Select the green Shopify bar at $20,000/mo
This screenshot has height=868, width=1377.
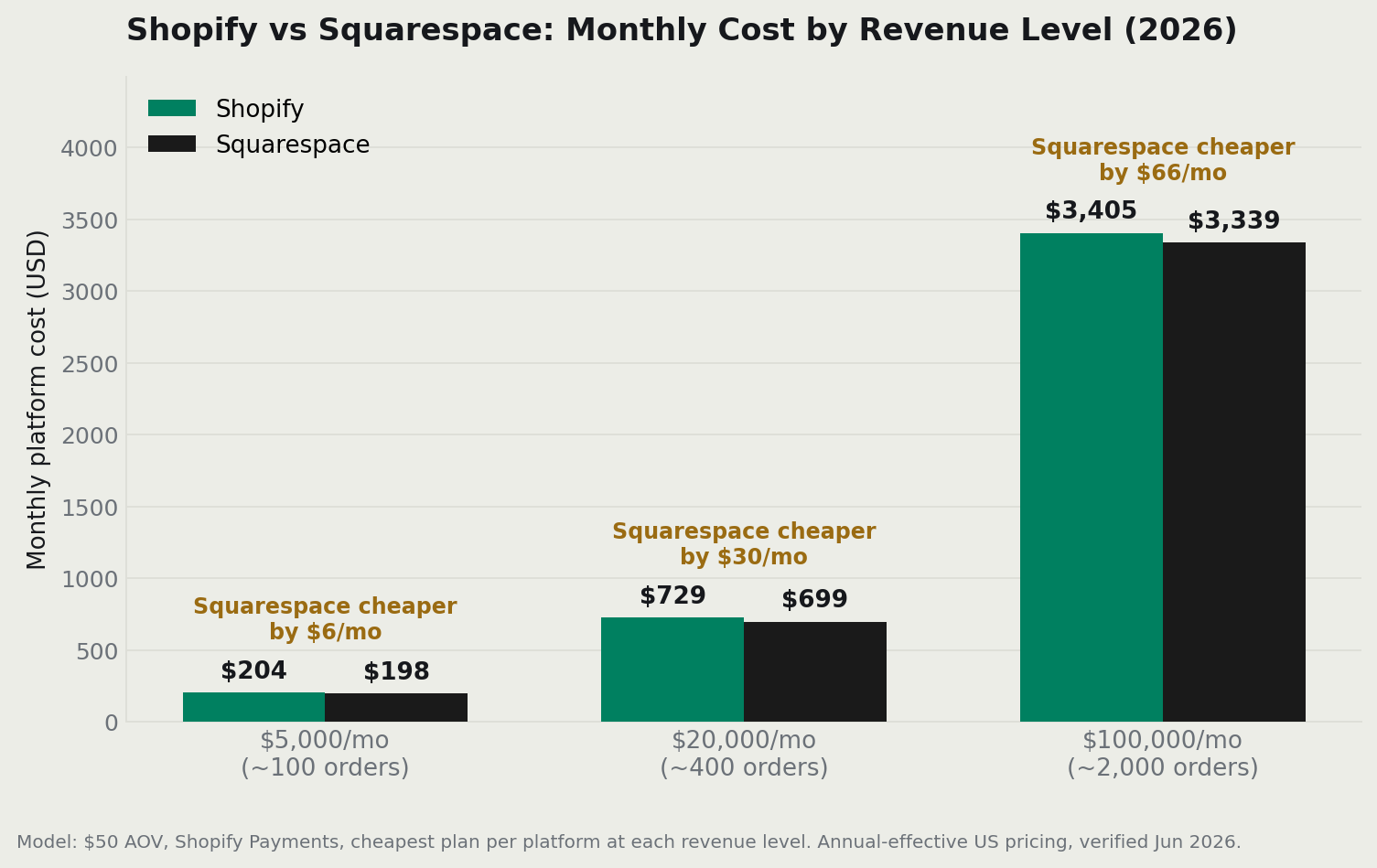672,670
